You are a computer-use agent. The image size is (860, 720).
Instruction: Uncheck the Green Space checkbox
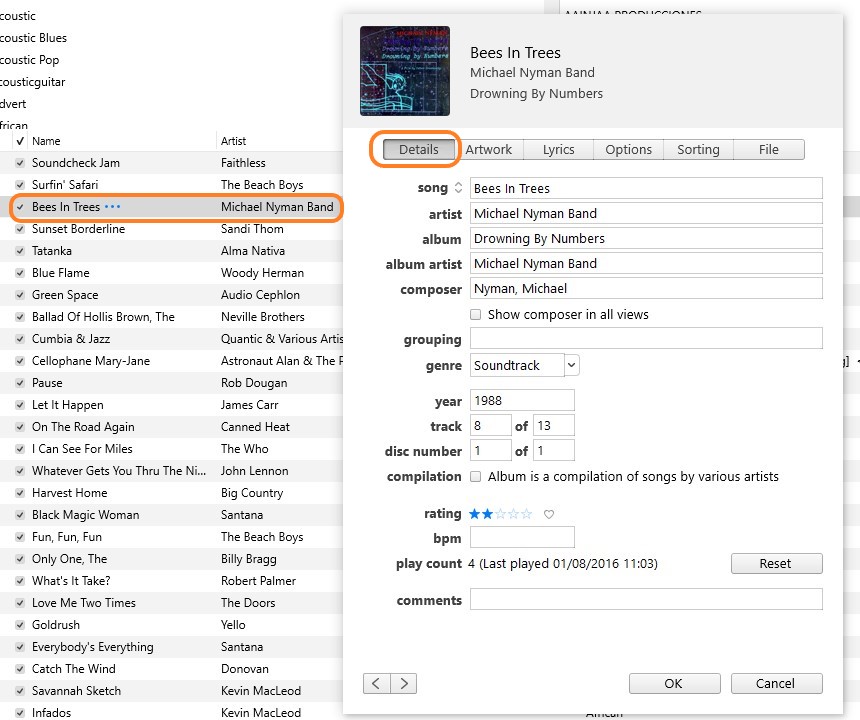[x=20, y=294]
